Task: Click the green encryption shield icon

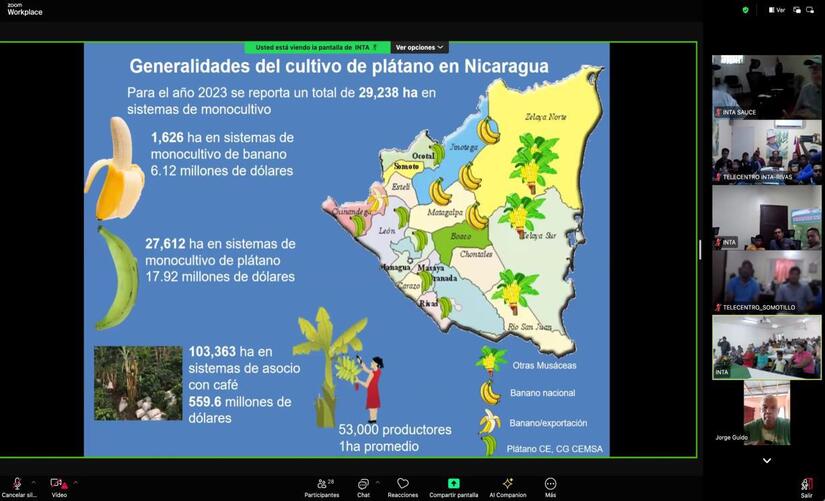Action: click(x=745, y=10)
